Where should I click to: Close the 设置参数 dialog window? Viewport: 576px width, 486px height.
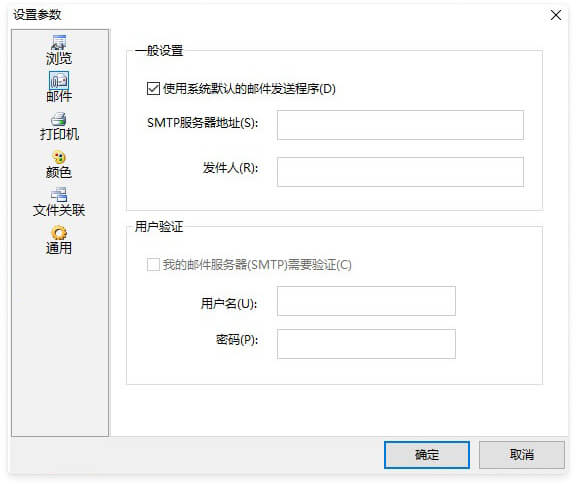pos(556,15)
